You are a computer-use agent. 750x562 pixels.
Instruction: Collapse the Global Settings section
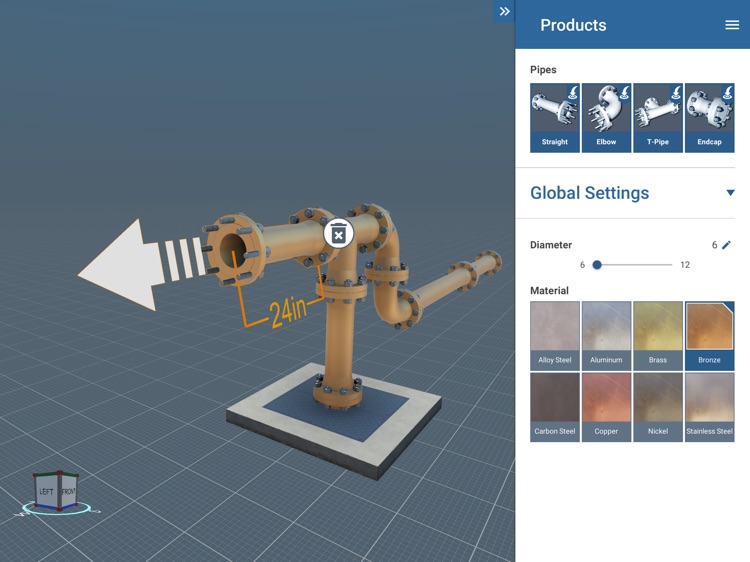730,193
